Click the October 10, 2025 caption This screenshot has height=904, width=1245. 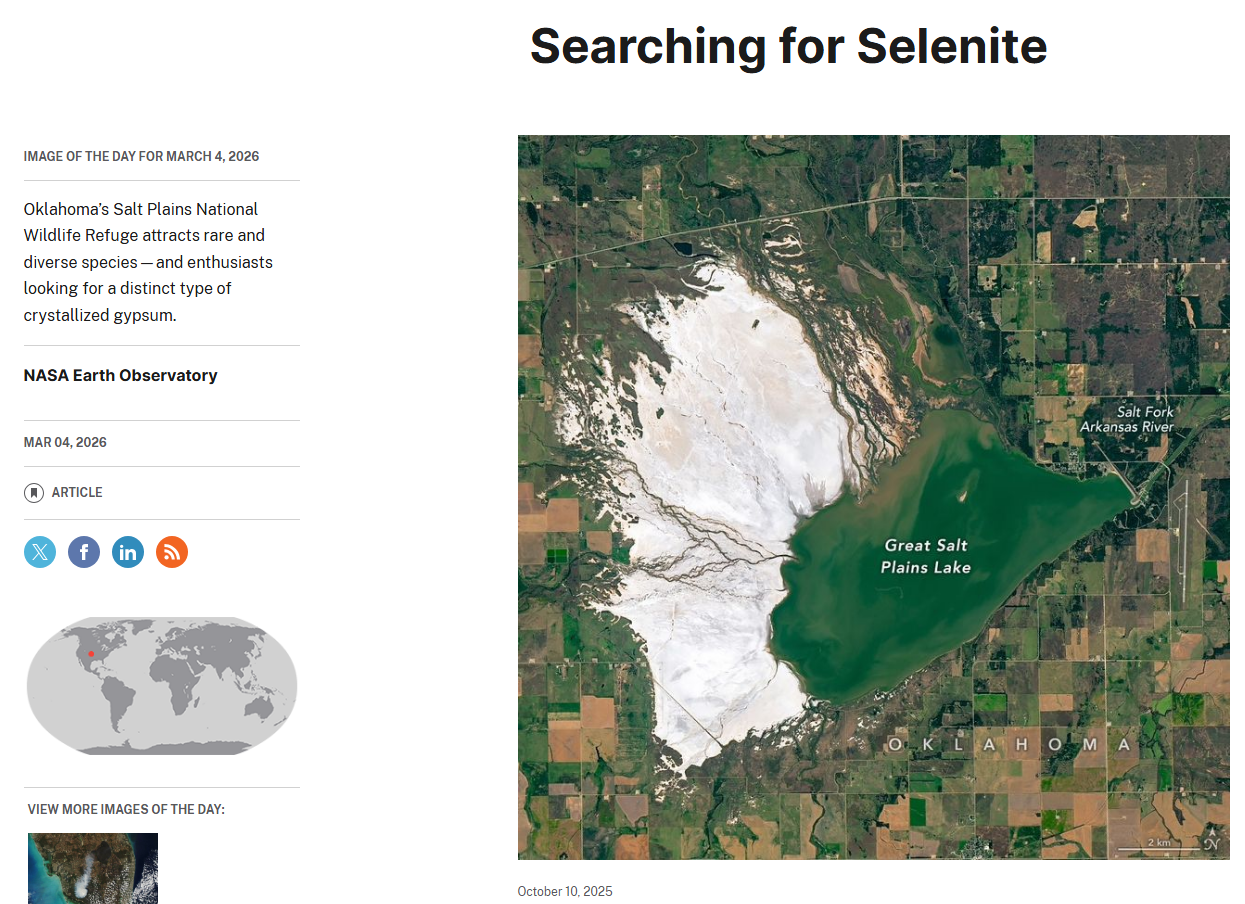pos(565,892)
